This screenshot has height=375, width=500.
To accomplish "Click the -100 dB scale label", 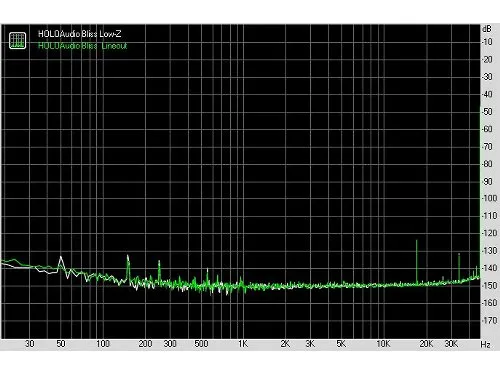I will coord(490,198).
